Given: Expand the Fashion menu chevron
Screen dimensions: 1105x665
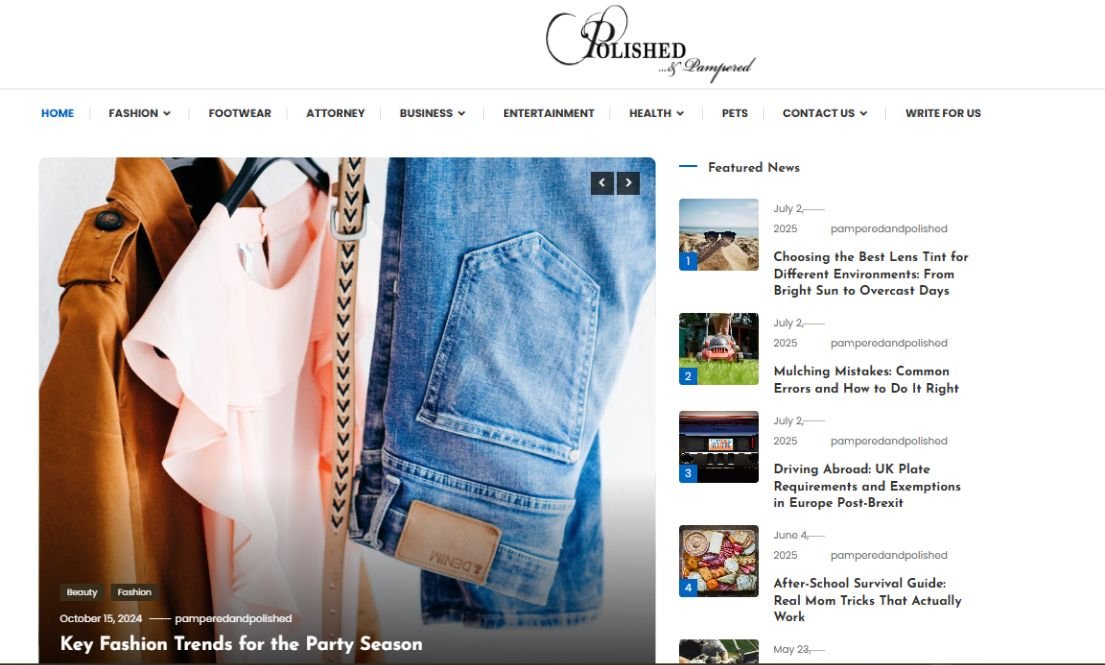Looking at the screenshot, I should tap(167, 113).
